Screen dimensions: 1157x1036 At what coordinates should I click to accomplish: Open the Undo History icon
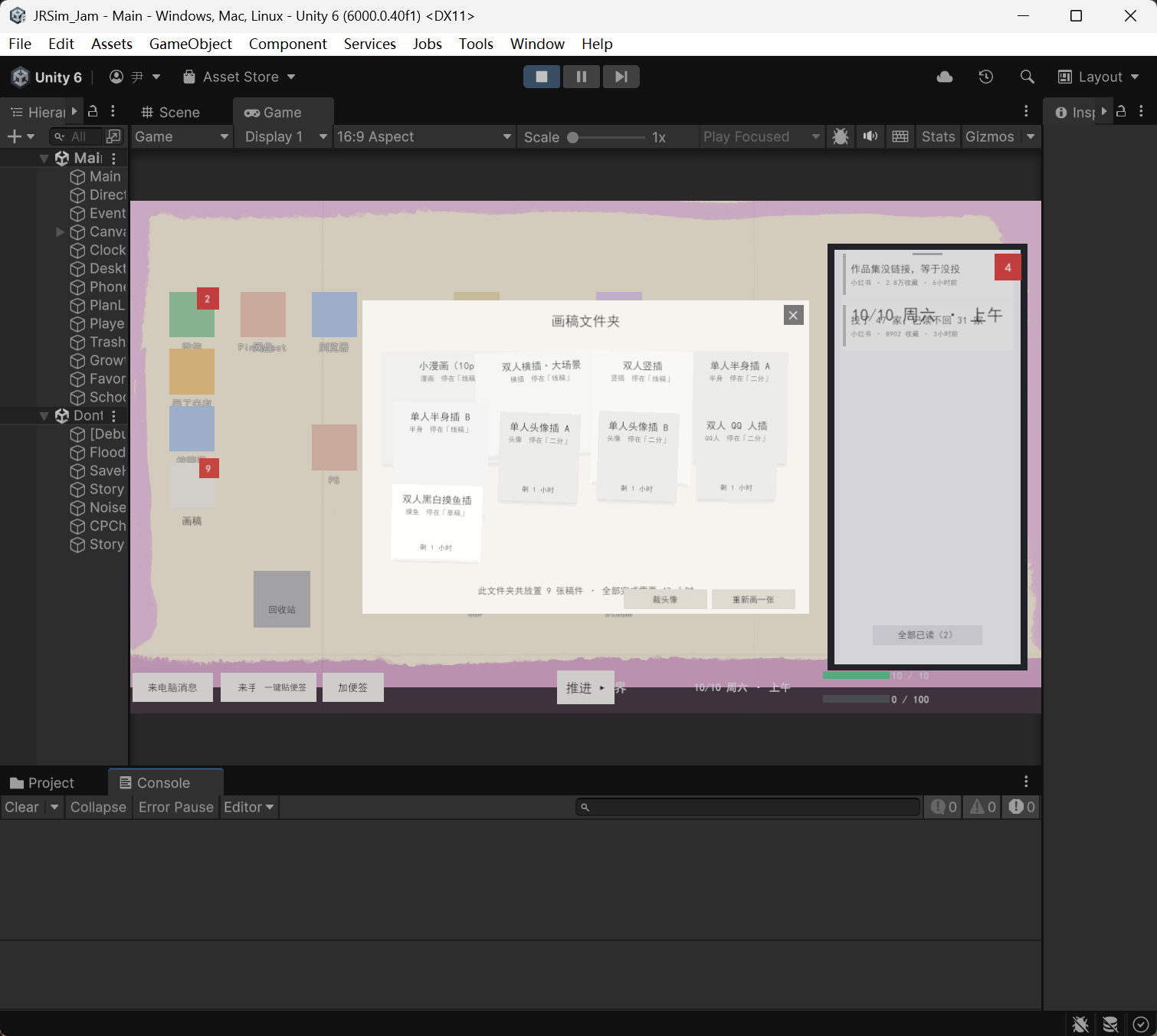click(x=986, y=77)
